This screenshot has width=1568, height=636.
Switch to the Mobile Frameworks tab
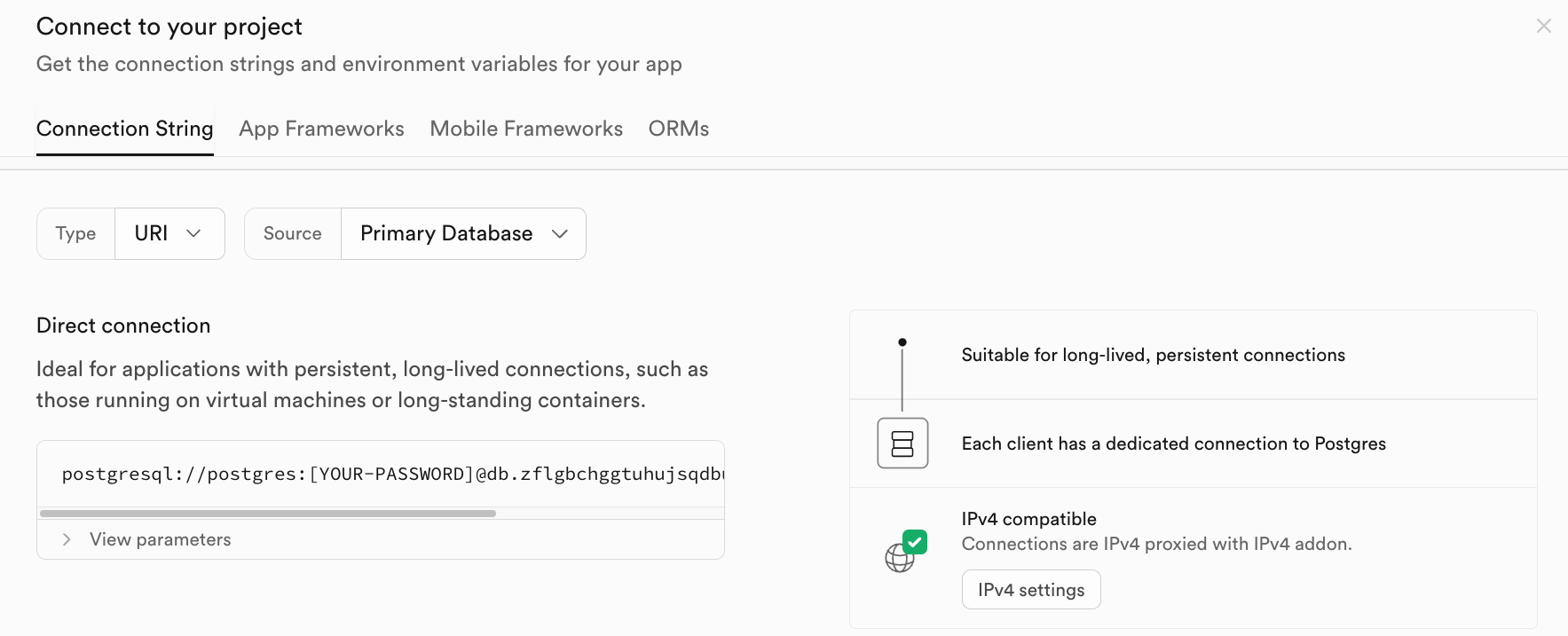tap(526, 130)
